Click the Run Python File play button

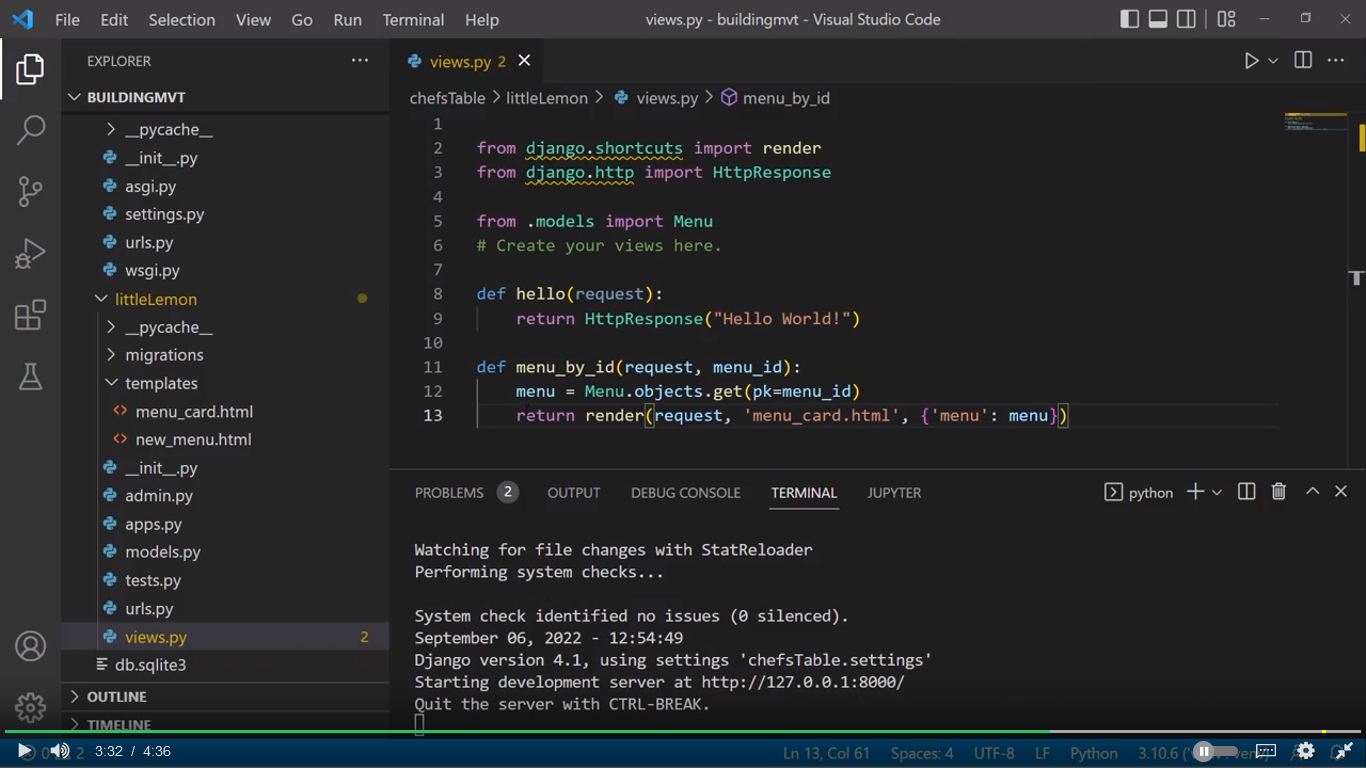tap(1251, 61)
